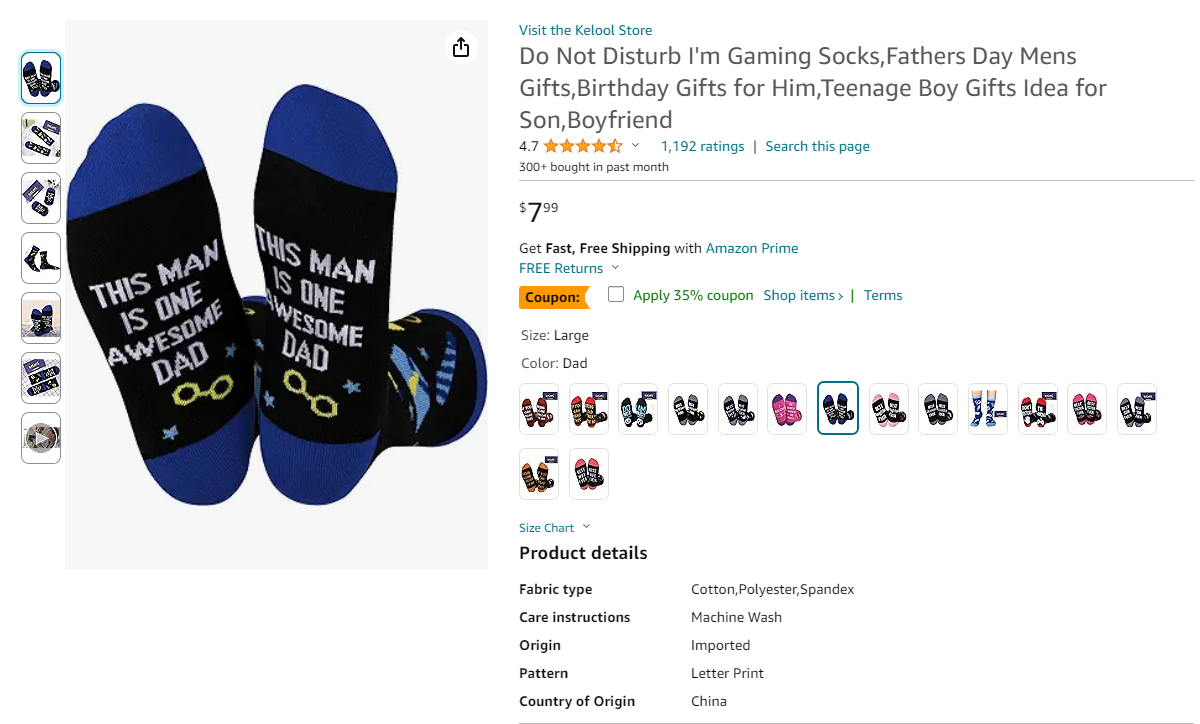Select the purple-pink socks color swatch
The width and height of the screenshot is (1200, 724).
pos(787,409)
